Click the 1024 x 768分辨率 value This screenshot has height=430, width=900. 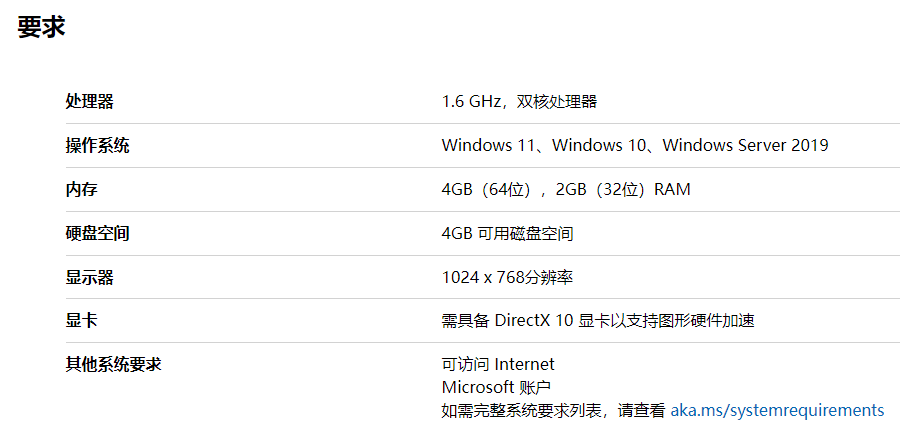(x=507, y=277)
